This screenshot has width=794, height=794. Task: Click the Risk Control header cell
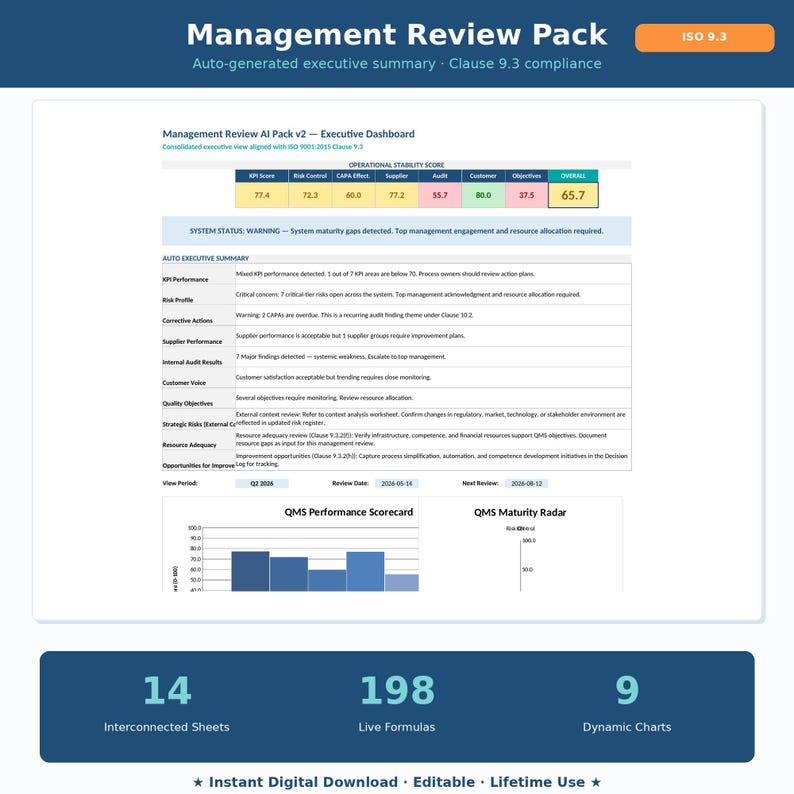click(x=310, y=176)
